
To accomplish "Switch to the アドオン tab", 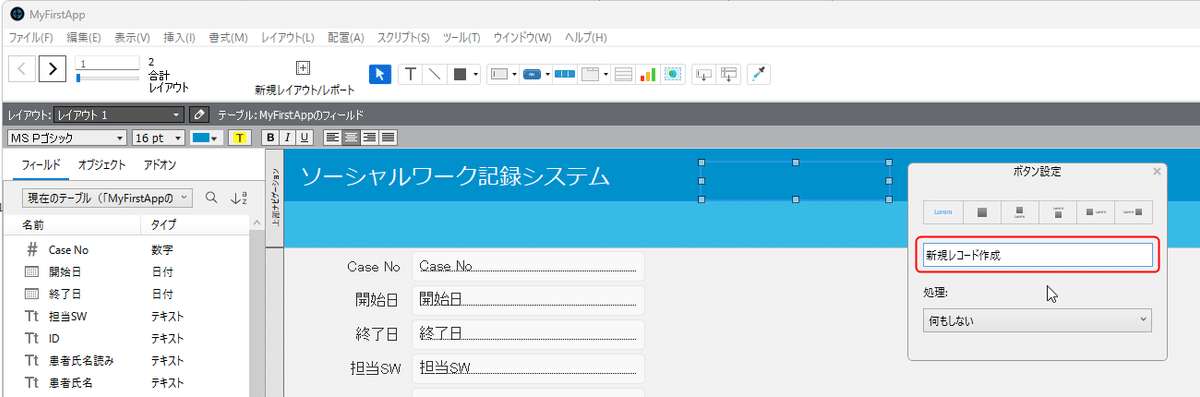I will point(159,165).
